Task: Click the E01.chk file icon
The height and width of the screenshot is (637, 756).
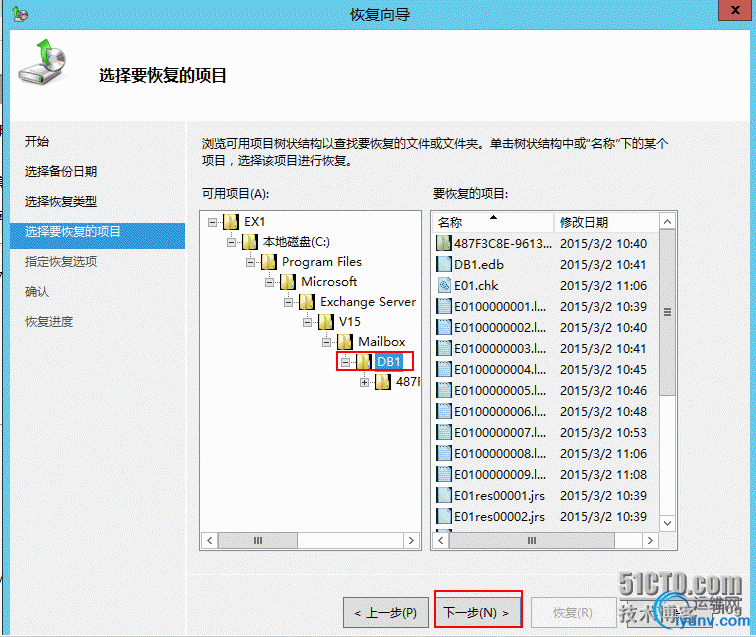Action: pyautogui.click(x=444, y=285)
